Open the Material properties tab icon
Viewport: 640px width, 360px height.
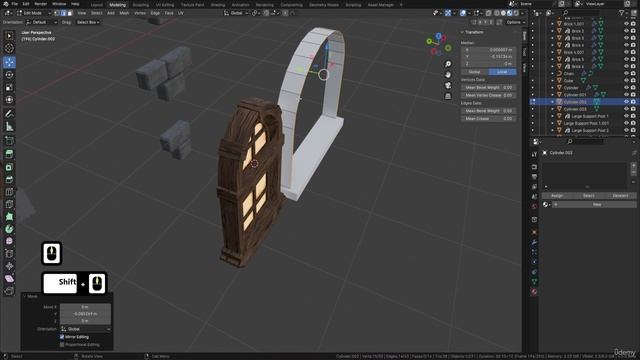[534, 292]
